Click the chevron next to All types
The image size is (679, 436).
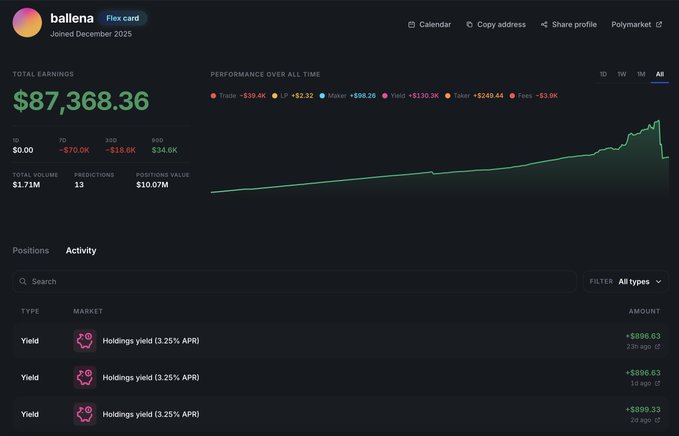coord(659,282)
